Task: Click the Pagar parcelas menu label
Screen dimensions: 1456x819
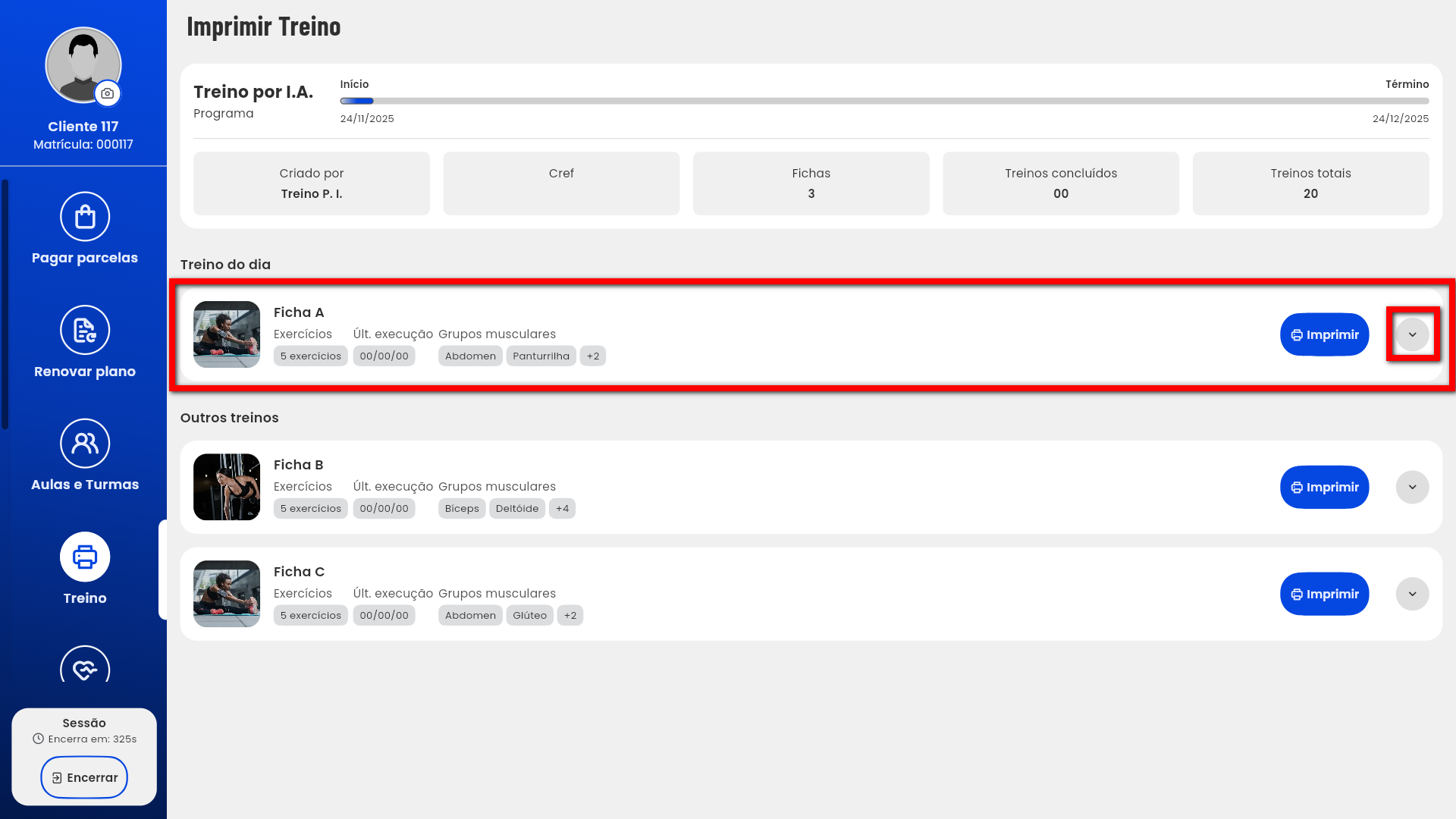Action: [85, 258]
